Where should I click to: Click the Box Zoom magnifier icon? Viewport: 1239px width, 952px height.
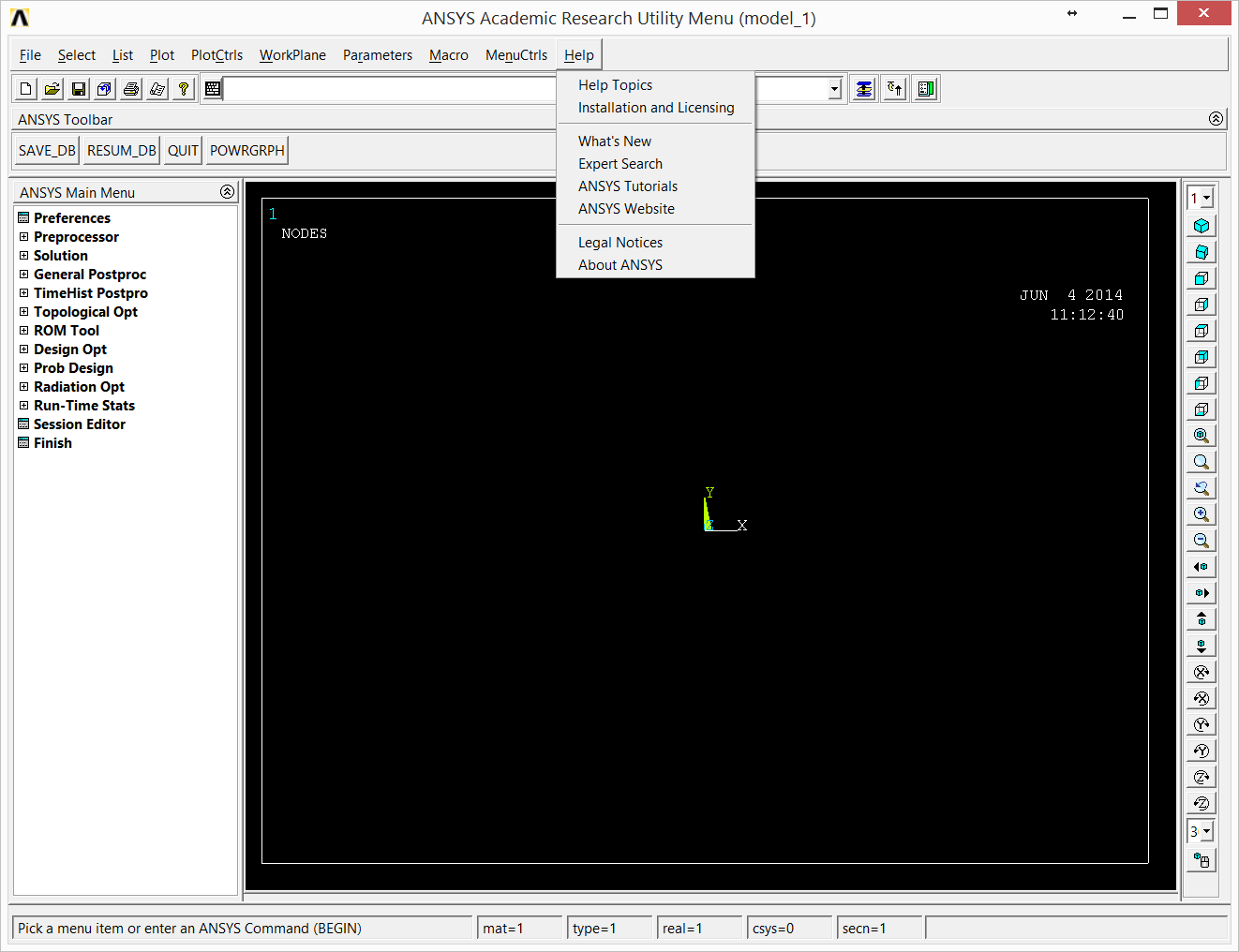coord(1202,462)
